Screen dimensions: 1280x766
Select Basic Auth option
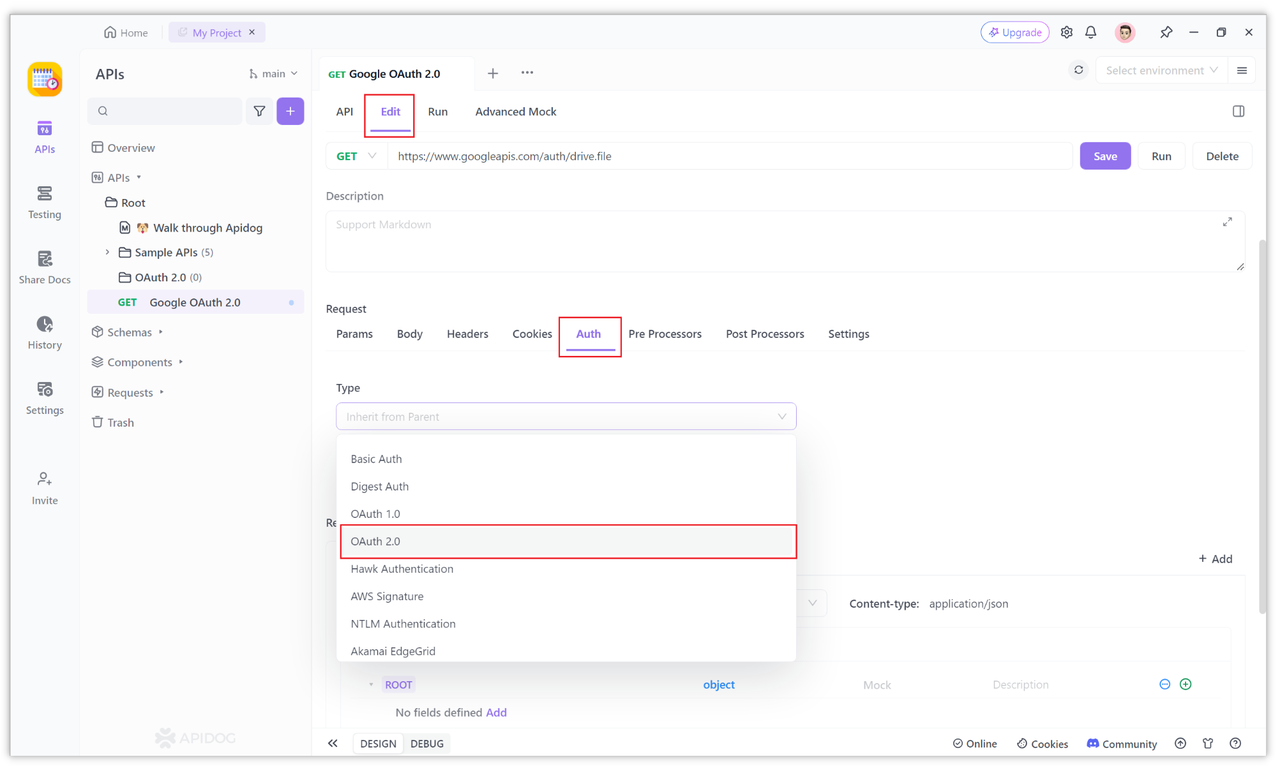pyautogui.click(x=566, y=459)
